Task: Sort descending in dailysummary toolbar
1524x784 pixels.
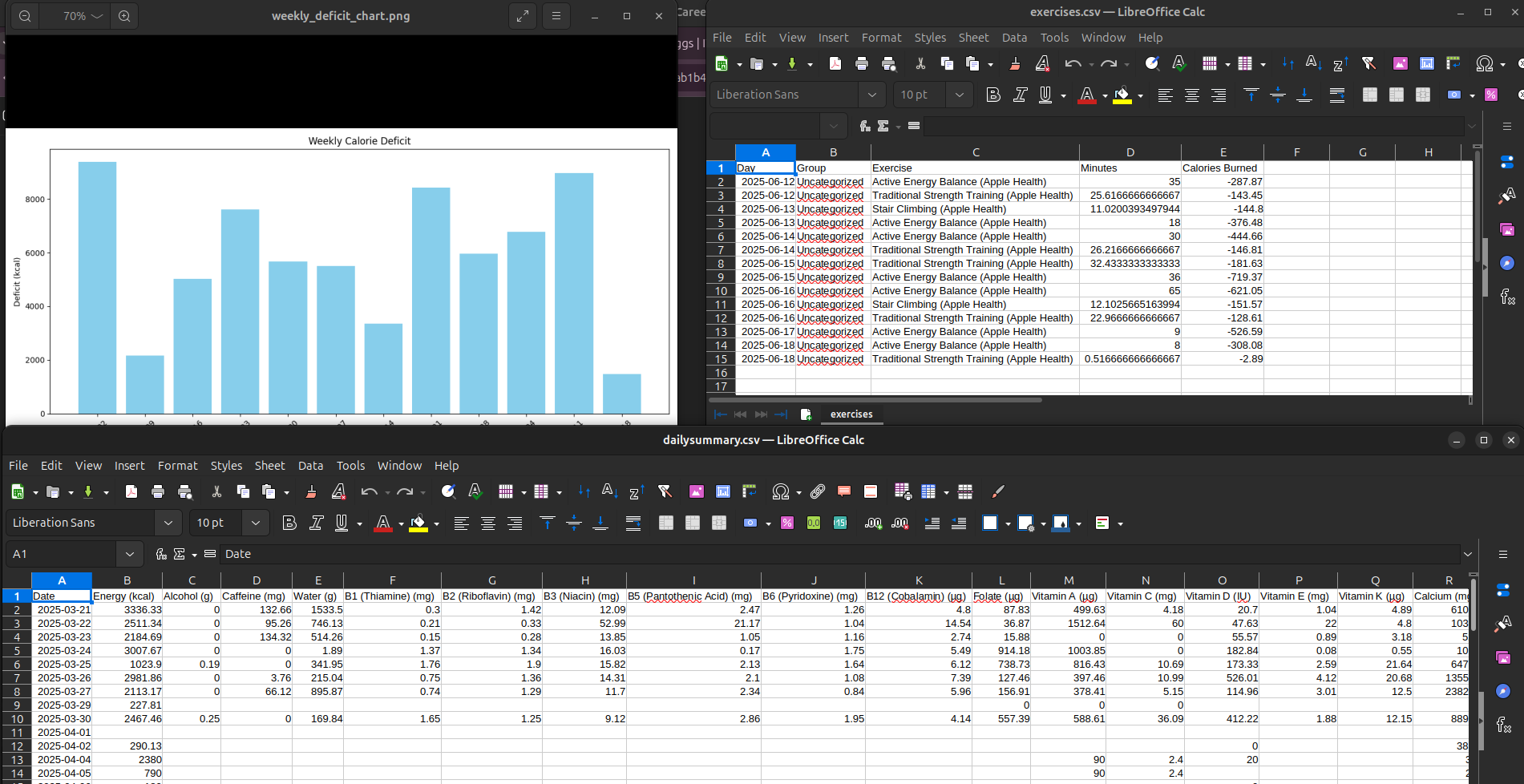Action: [x=637, y=491]
